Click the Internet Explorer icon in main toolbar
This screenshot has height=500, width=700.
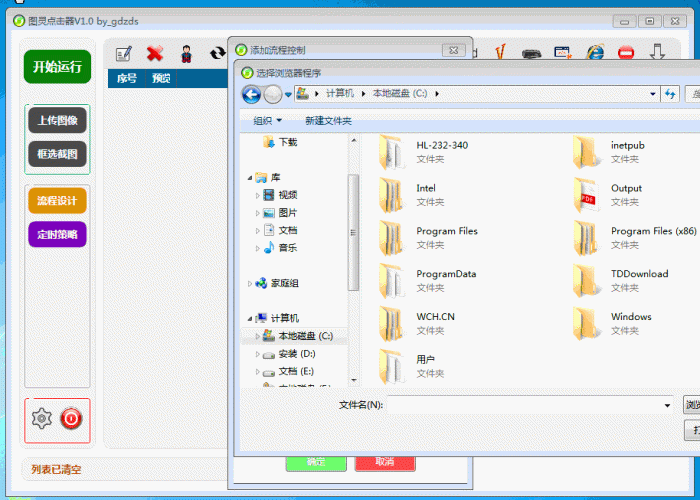(595, 52)
